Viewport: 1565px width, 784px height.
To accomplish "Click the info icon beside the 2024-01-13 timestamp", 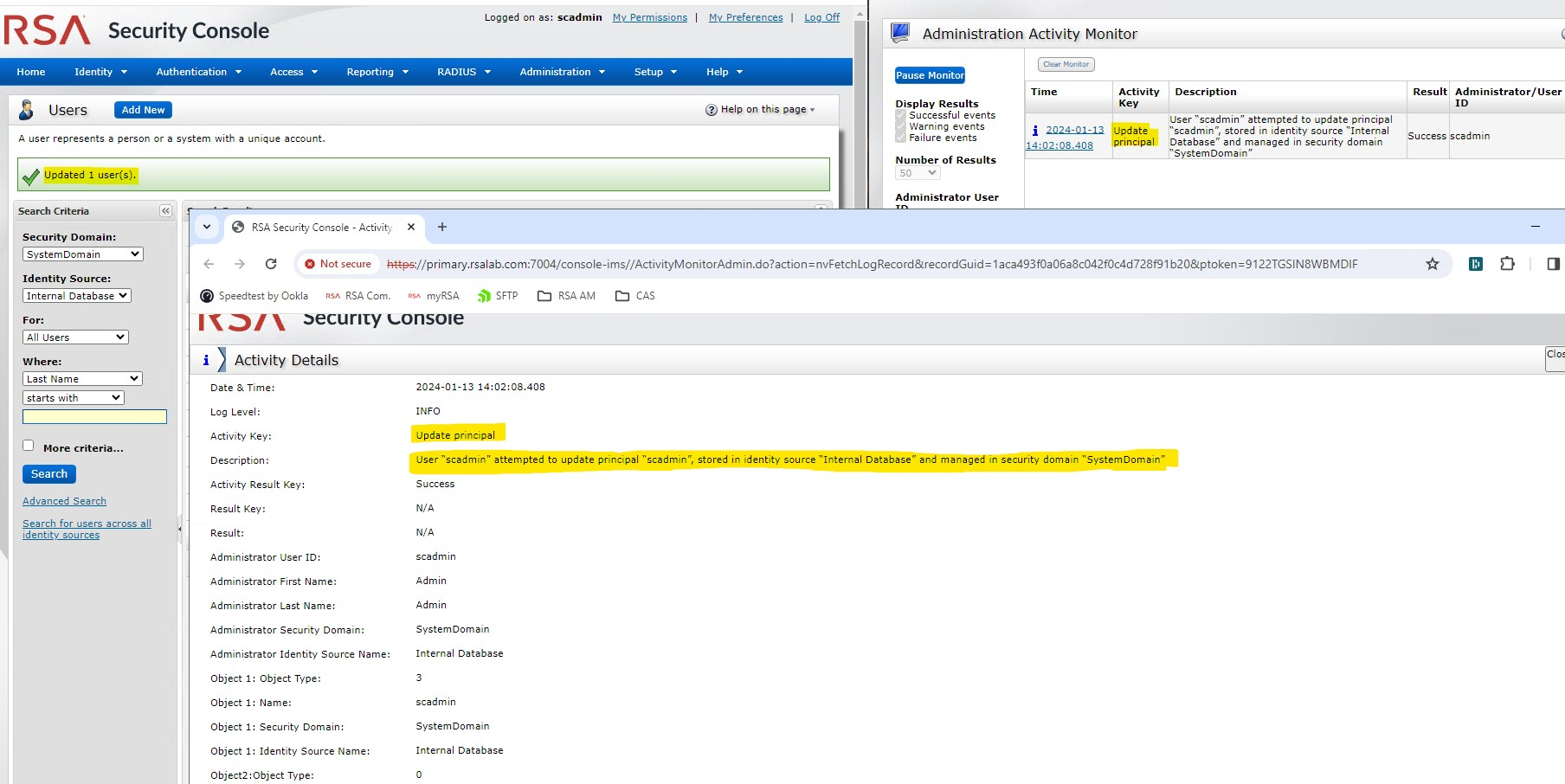I will pyautogui.click(x=1035, y=129).
